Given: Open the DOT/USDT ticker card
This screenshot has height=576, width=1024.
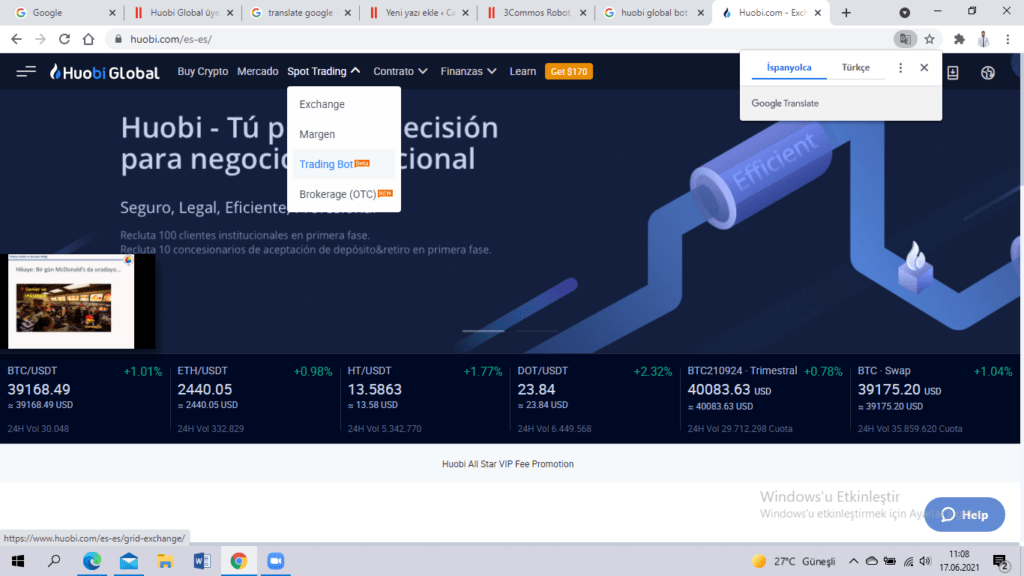Looking at the screenshot, I should (594, 398).
